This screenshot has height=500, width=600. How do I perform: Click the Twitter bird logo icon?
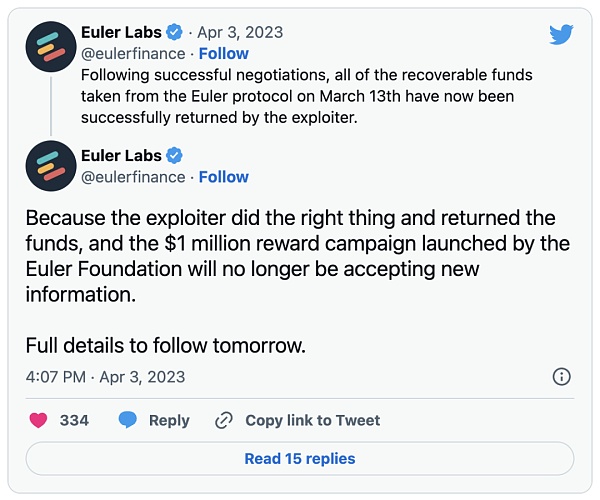(x=561, y=35)
